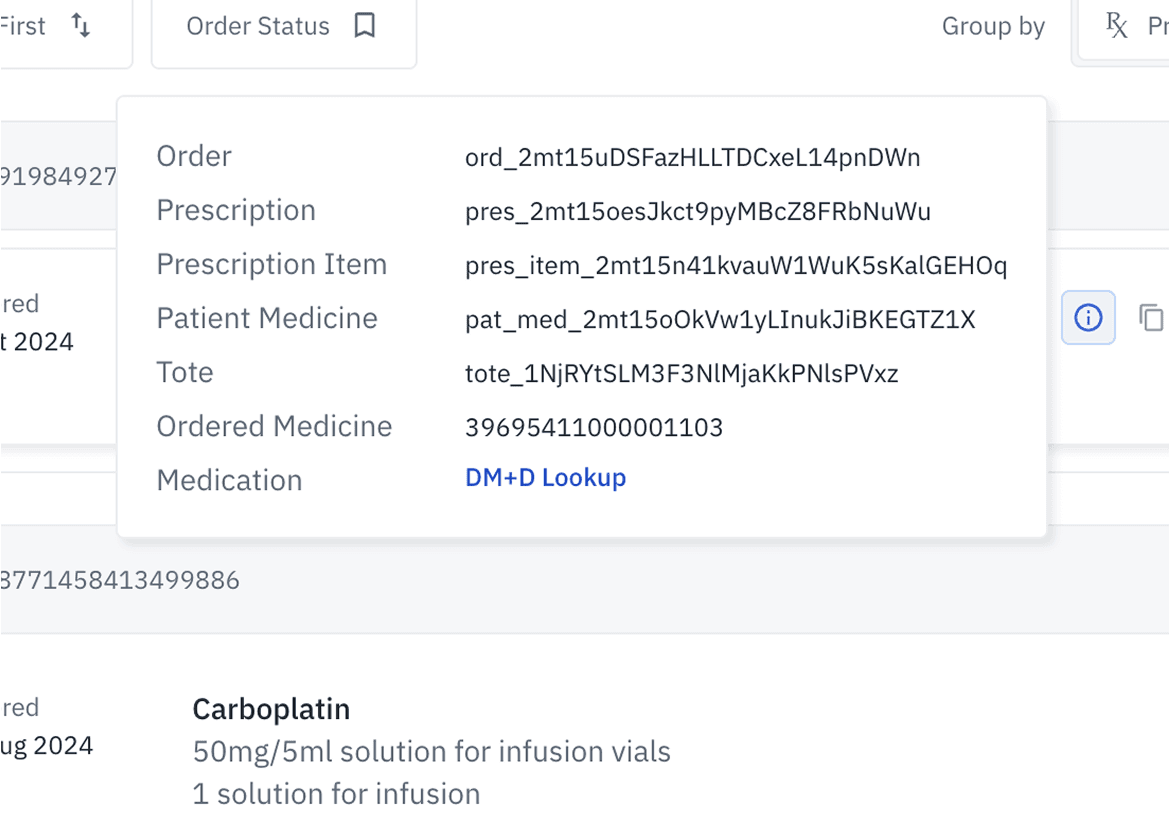Click the blue info circle icon
Screen dimensions: 1169x834
[1088, 318]
